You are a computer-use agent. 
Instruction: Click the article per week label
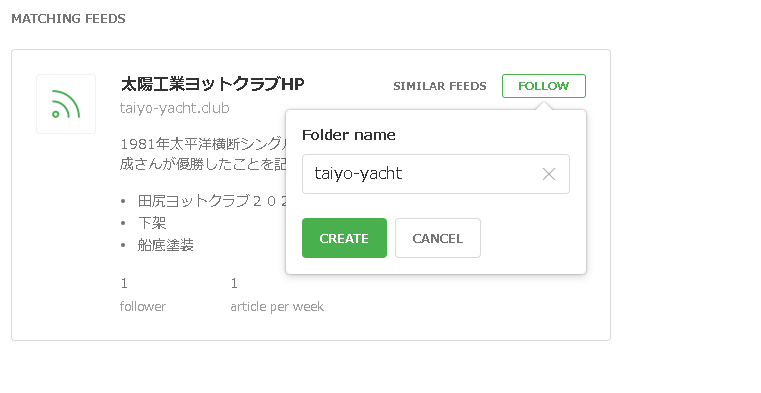pos(277,306)
